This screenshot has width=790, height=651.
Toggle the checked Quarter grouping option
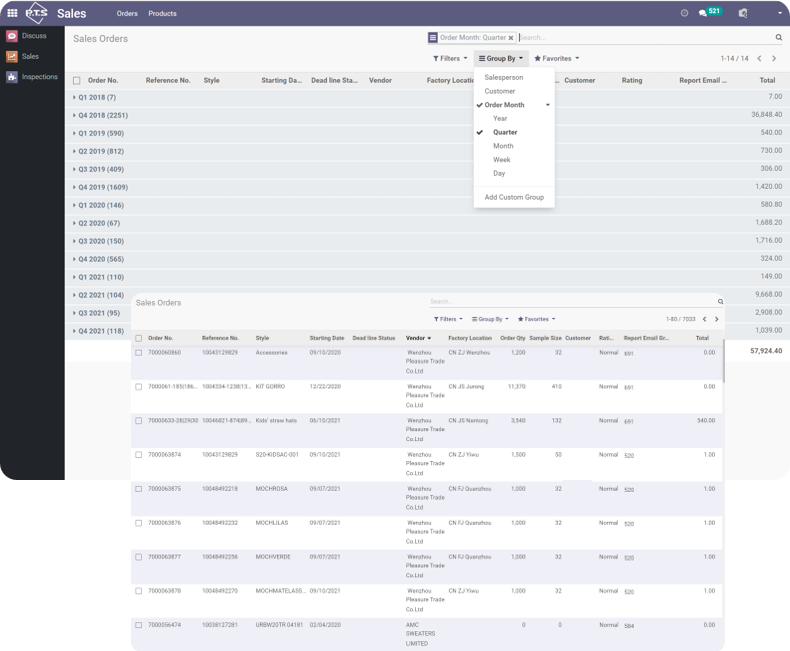(505, 132)
